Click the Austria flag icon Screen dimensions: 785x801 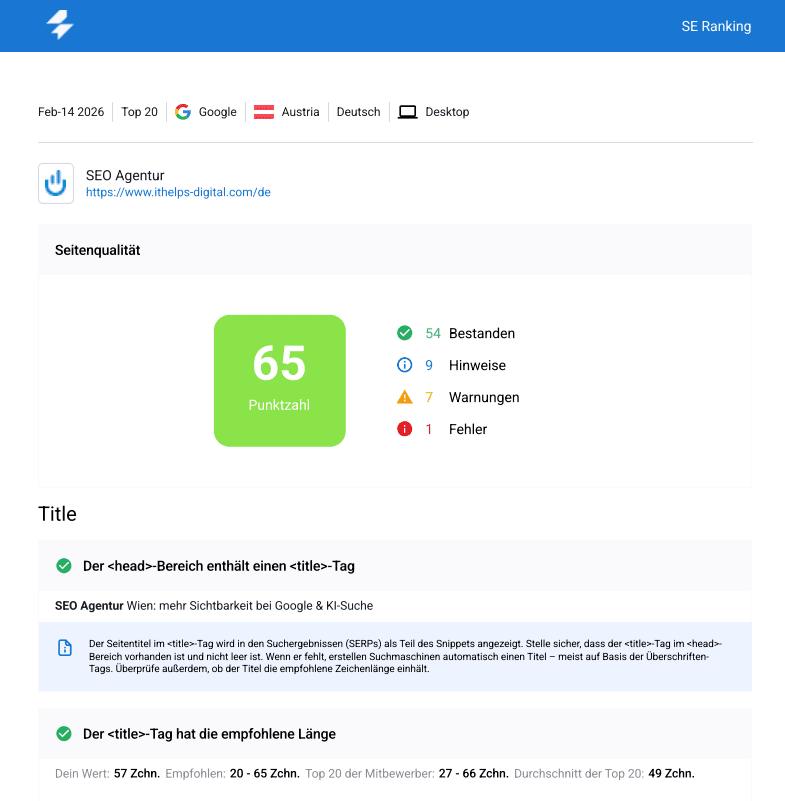coord(264,111)
